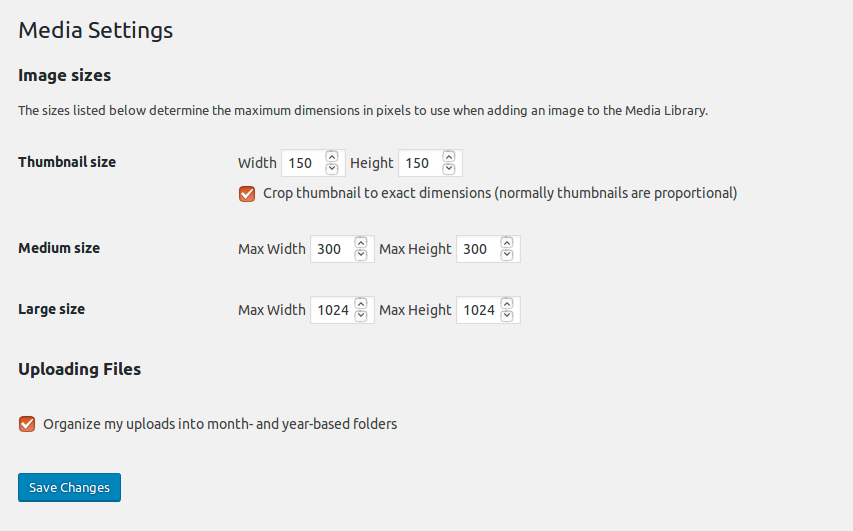Decrease Medium size Max Height
This screenshot has width=853, height=531.
[507, 255]
